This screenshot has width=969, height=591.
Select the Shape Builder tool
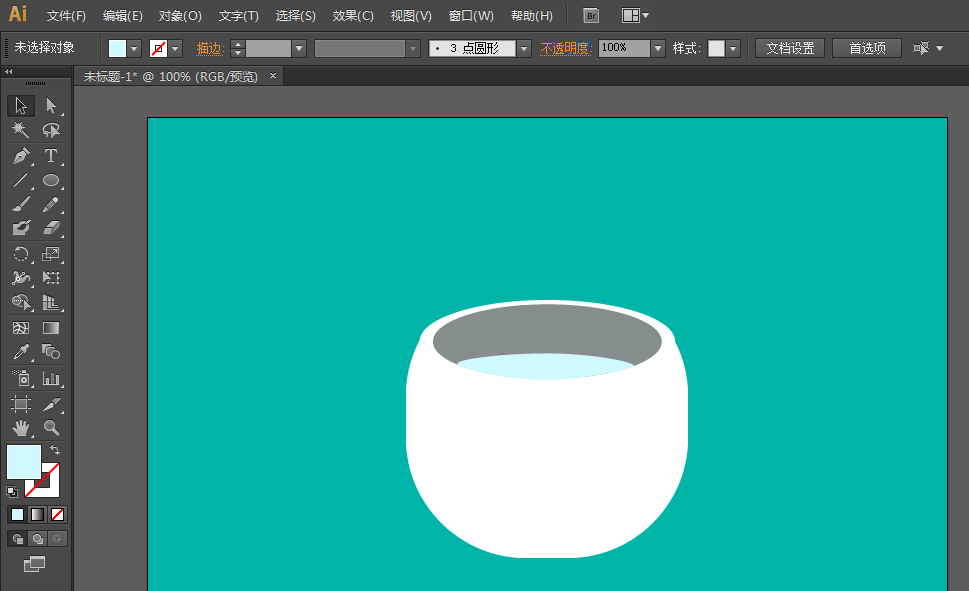(21, 302)
